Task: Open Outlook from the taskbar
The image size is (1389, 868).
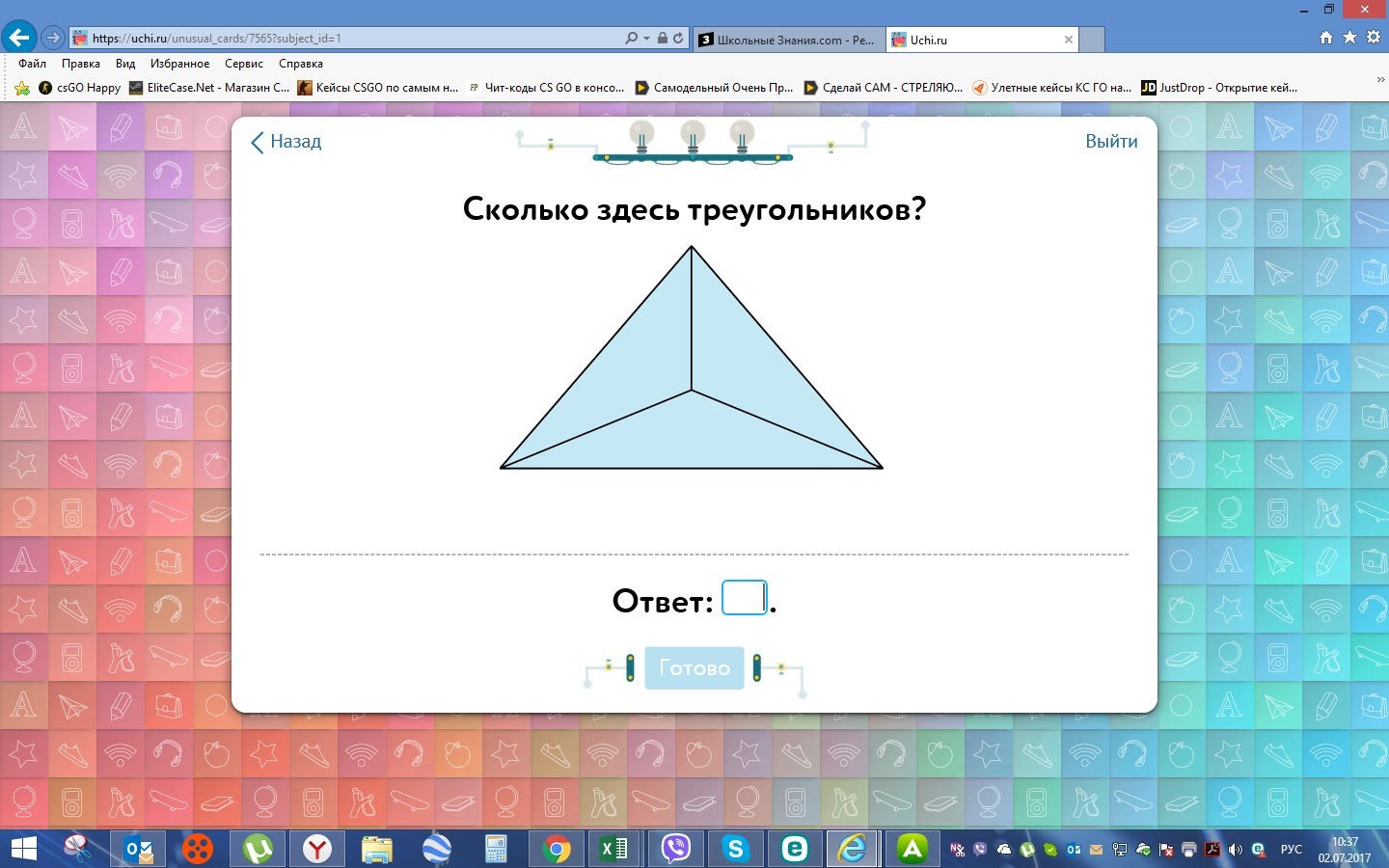Action: click(x=139, y=849)
